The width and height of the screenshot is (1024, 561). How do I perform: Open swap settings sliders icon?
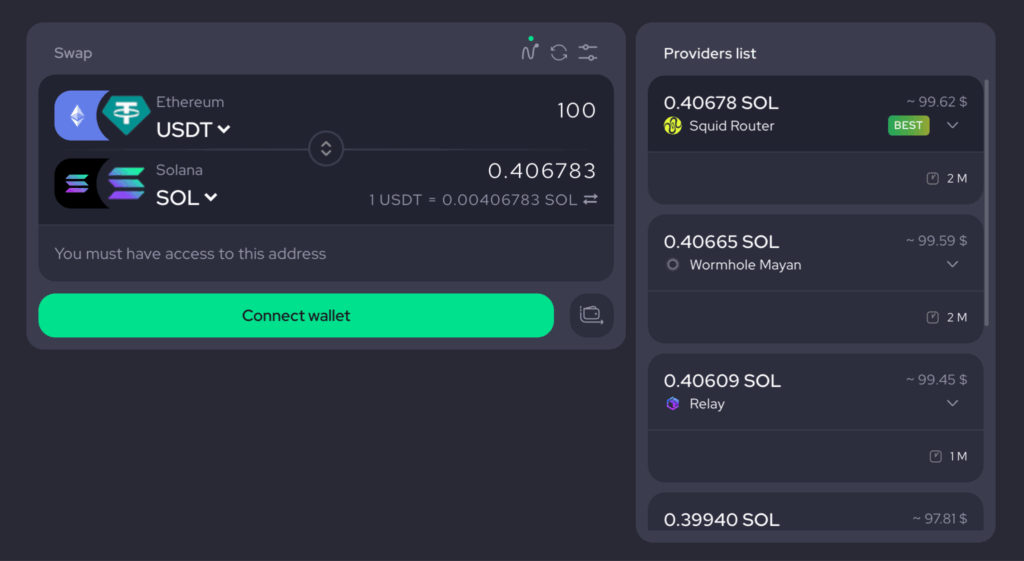pos(588,52)
